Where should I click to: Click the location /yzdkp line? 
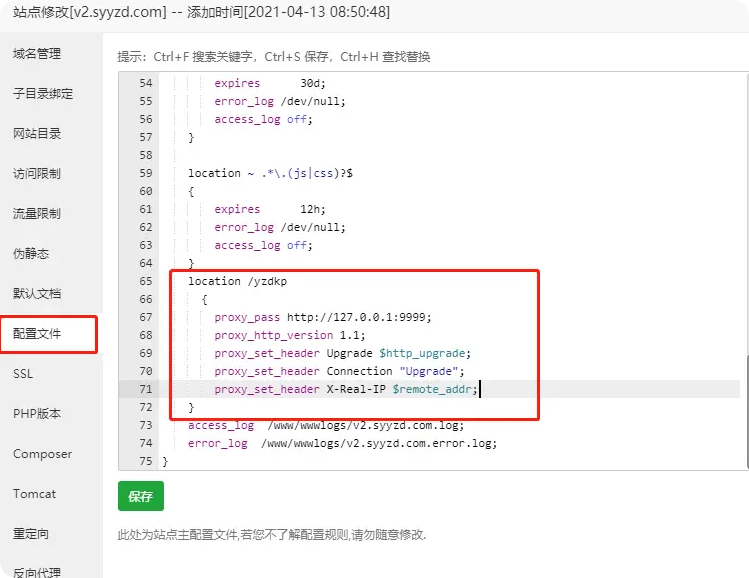coord(237,281)
